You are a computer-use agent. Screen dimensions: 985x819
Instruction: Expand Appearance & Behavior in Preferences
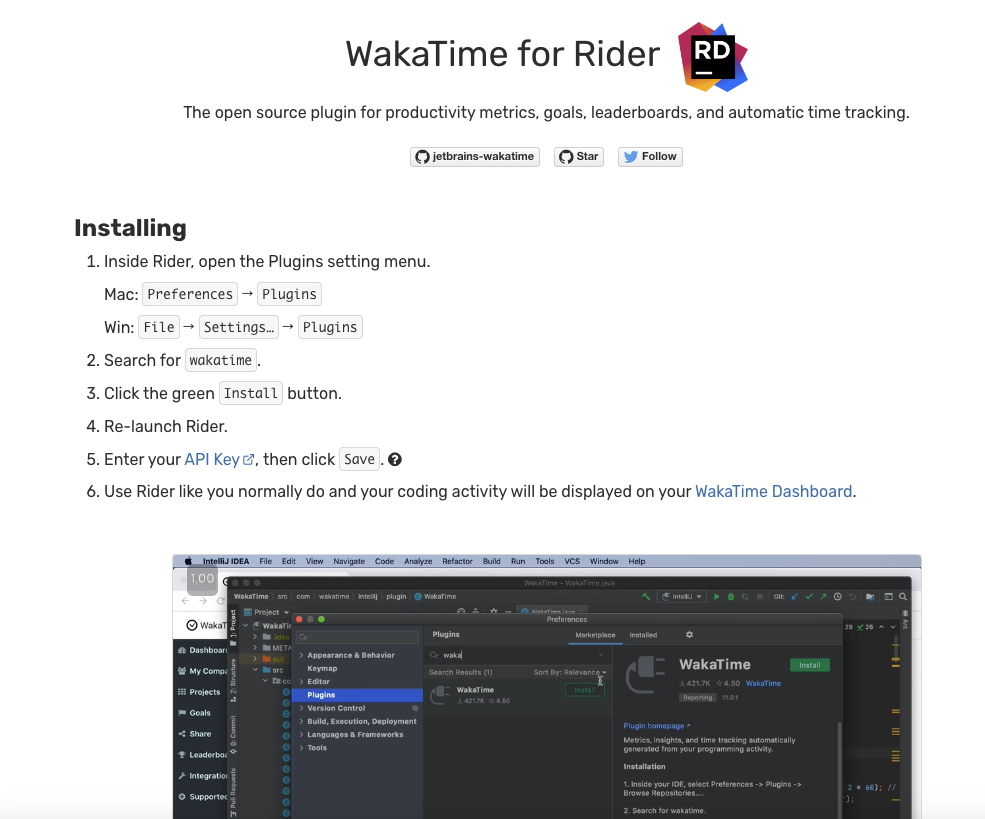[302, 655]
